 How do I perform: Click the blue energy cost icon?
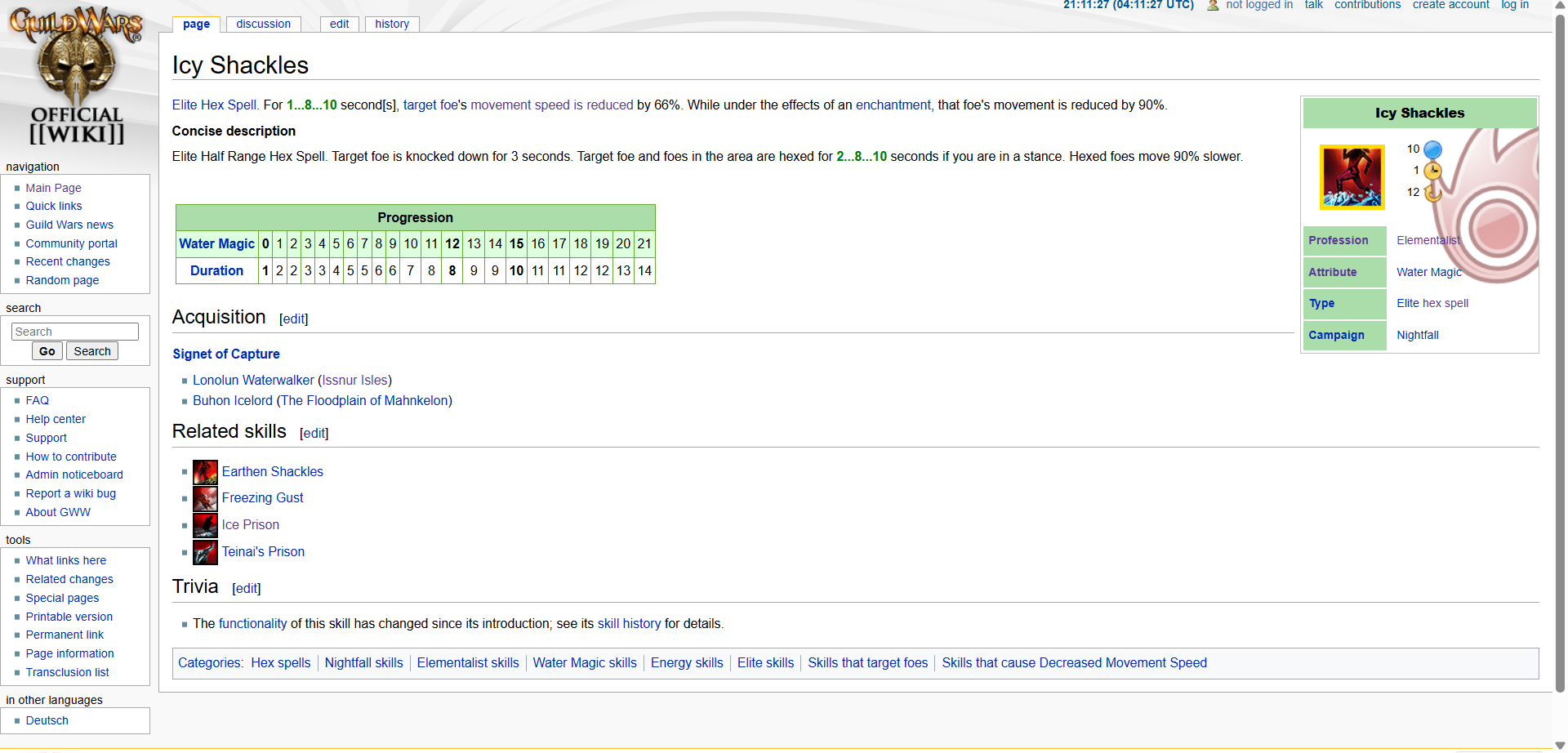1432,149
